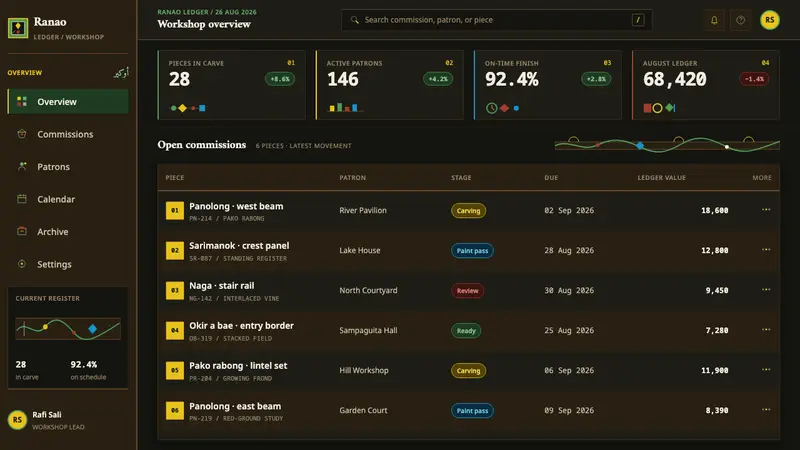This screenshot has width=800, height=450.
Task: Sort by the Ledger Value column header
Action: (x=662, y=178)
